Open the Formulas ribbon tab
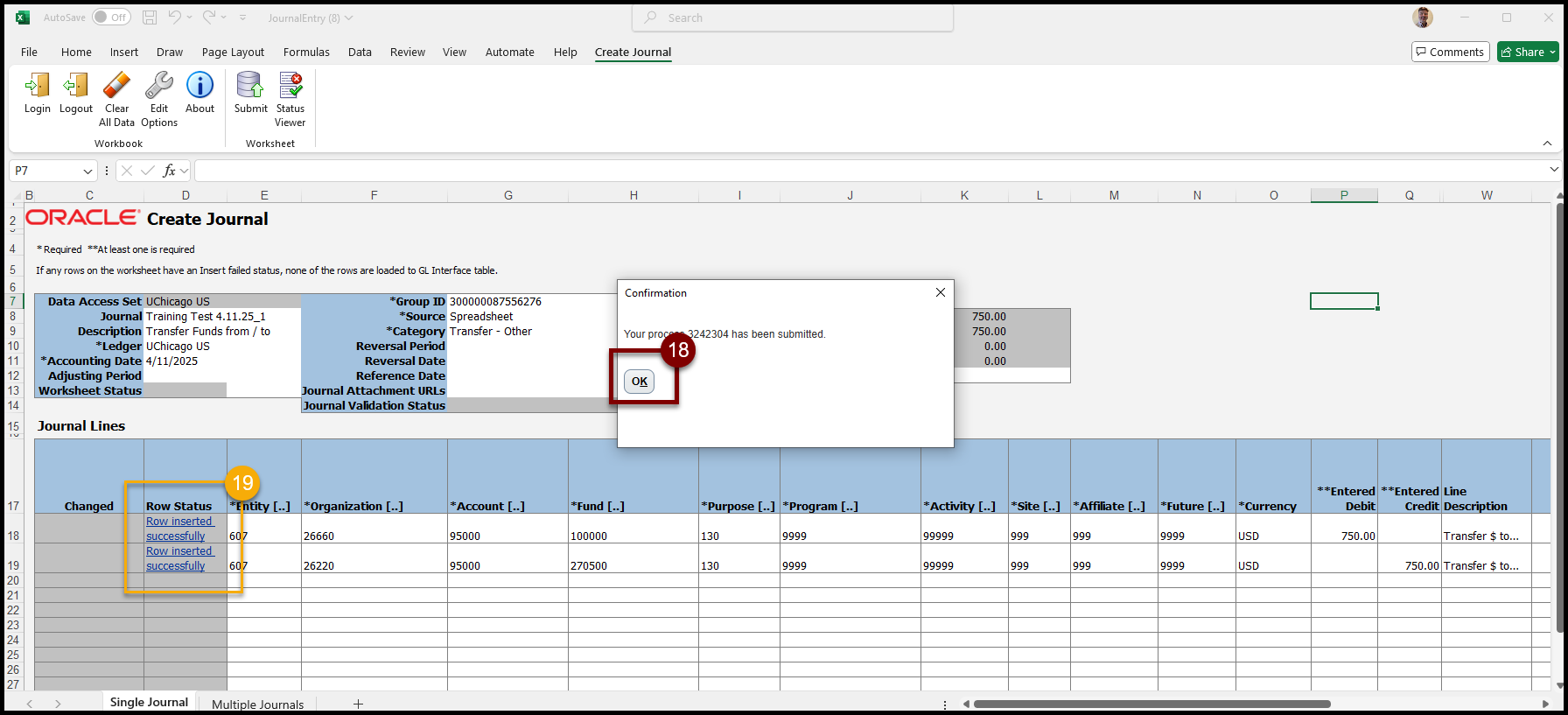 pyautogui.click(x=306, y=53)
